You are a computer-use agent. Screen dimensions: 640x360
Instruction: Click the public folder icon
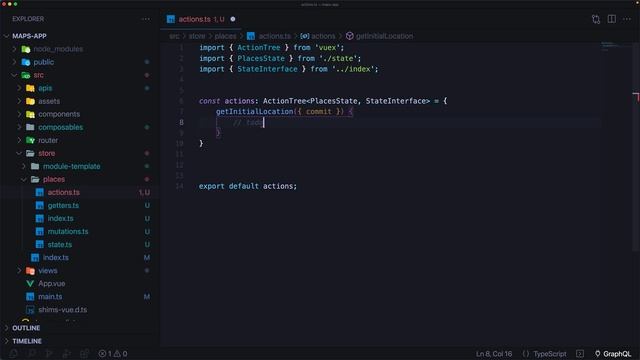pos(26,62)
